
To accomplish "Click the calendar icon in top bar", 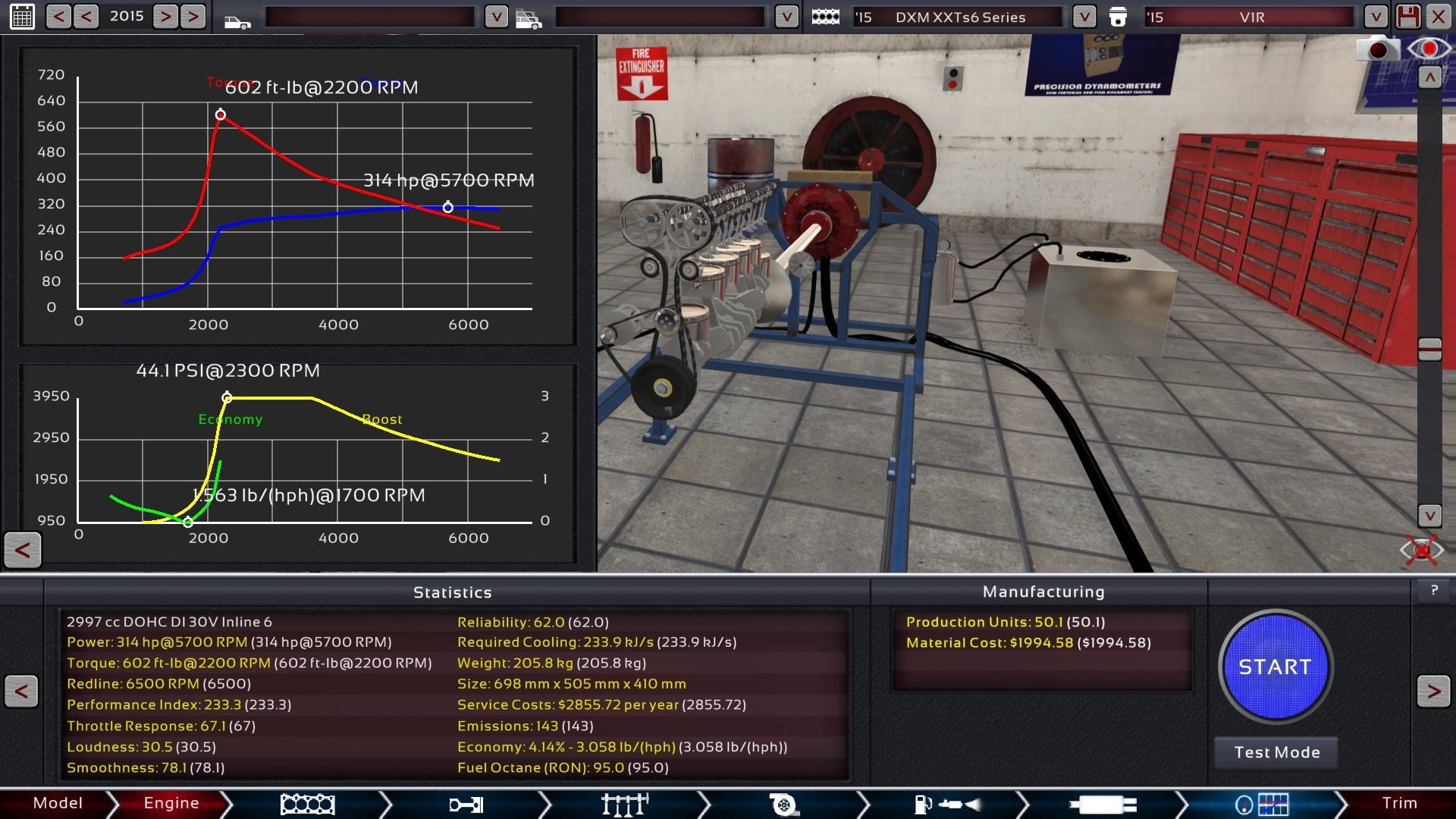I will 22,16.
